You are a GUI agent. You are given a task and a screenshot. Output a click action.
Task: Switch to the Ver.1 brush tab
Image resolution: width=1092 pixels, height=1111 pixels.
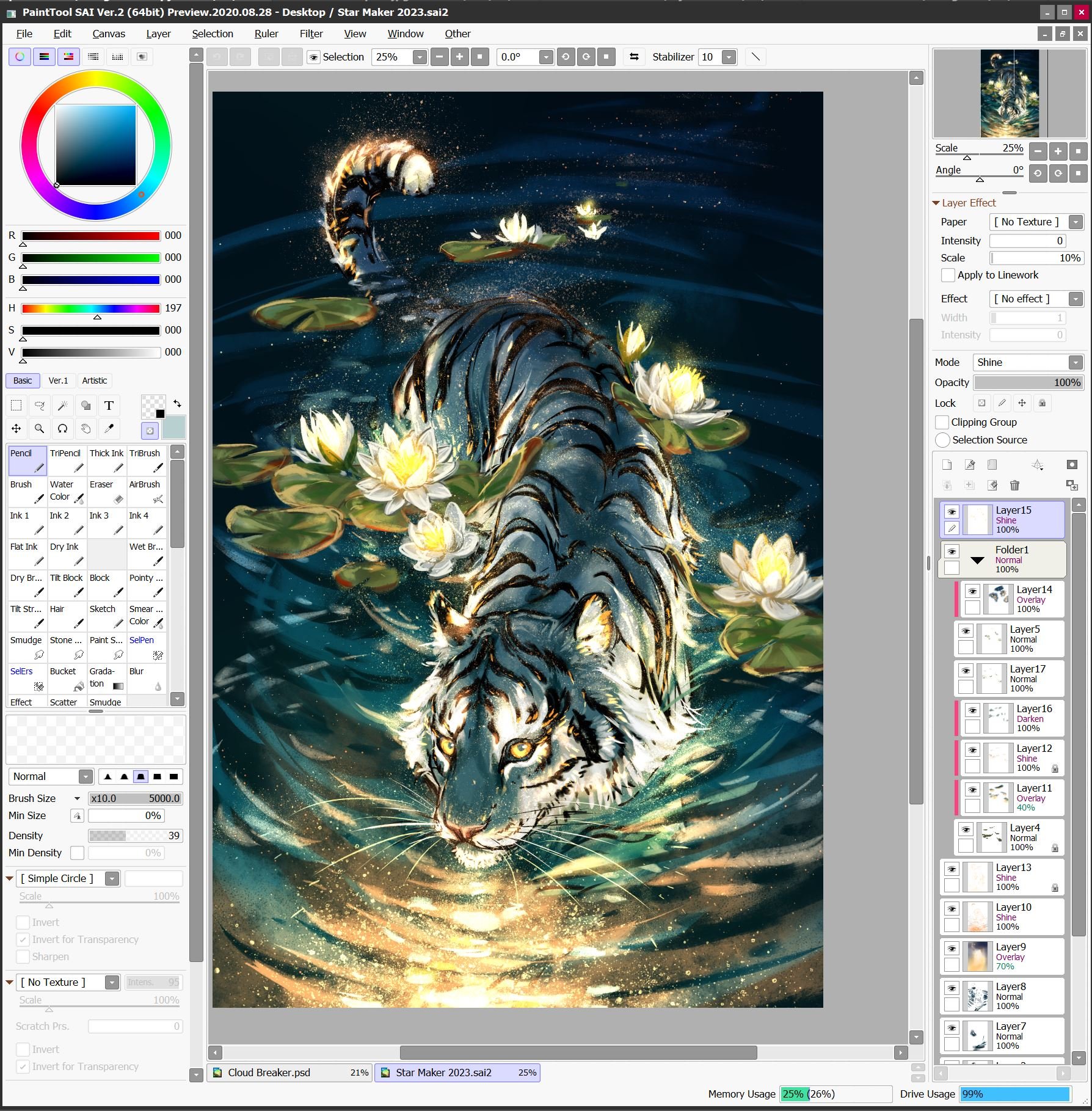59,381
